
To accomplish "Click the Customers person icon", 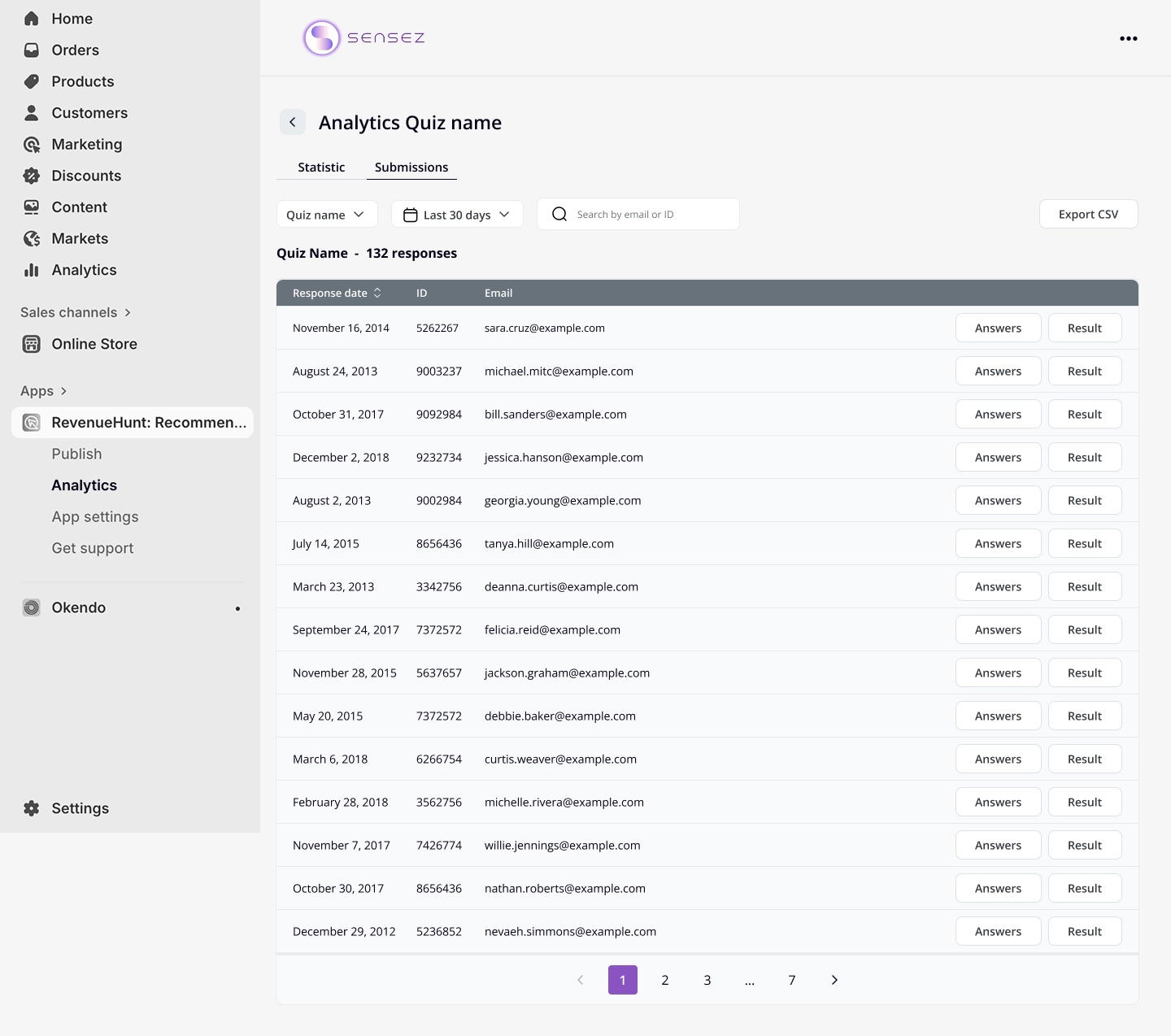I will click(x=32, y=113).
